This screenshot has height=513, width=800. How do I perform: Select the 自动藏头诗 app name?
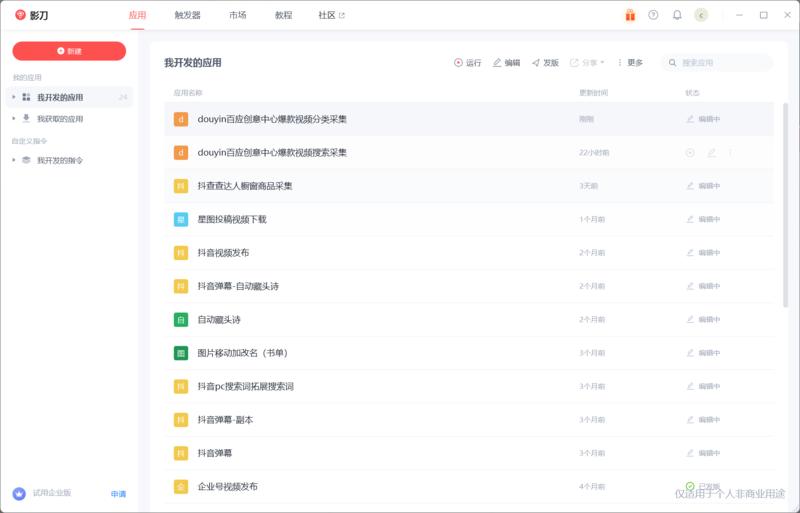(x=219, y=320)
